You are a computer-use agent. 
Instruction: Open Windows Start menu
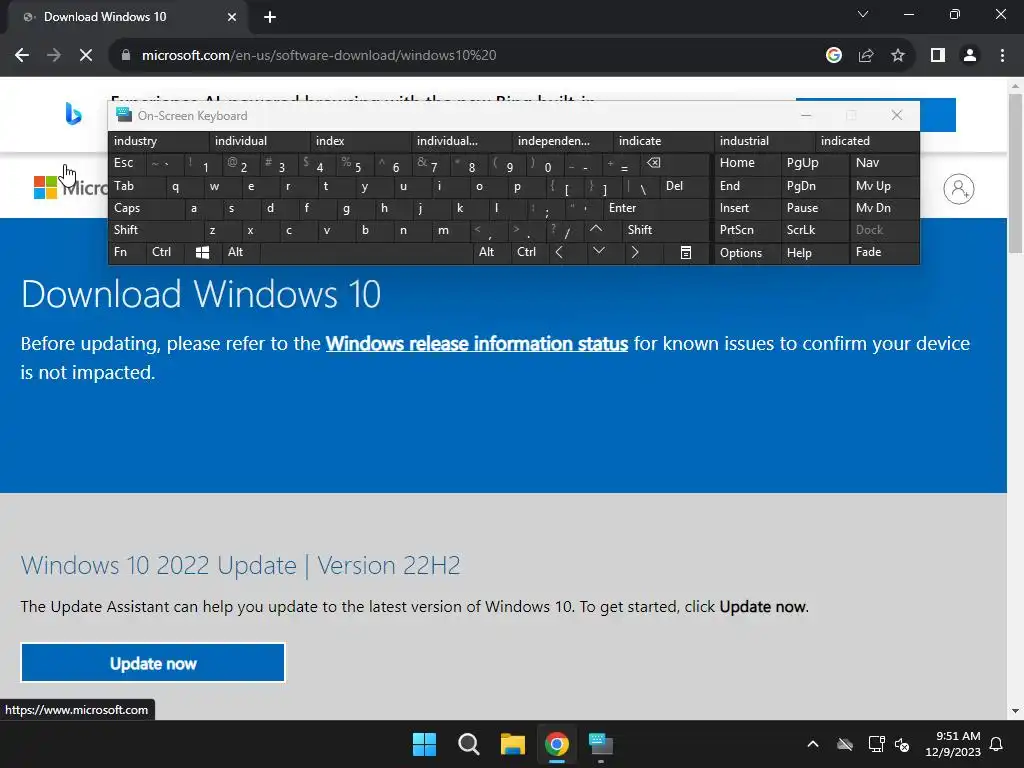[424, 744]
